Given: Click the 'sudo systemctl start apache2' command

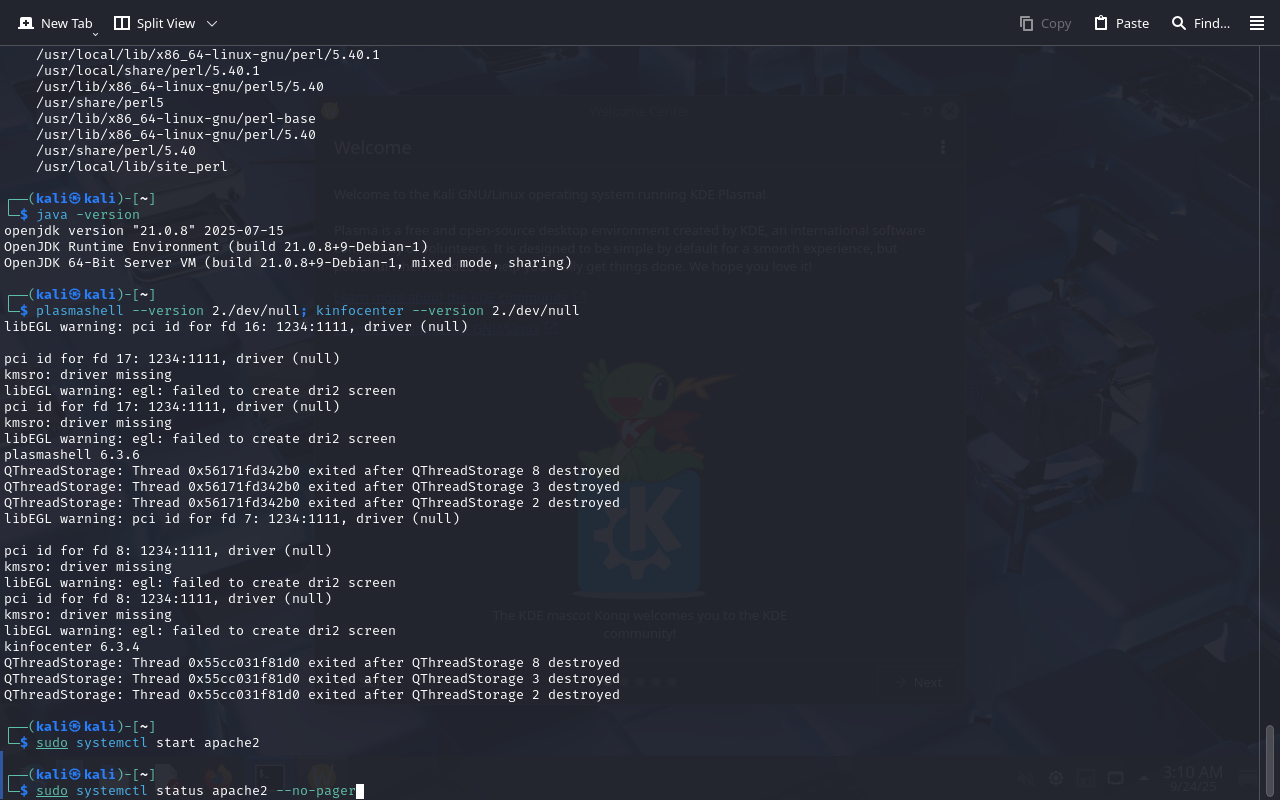Looking at the screenshot, I should coord(148,743).
